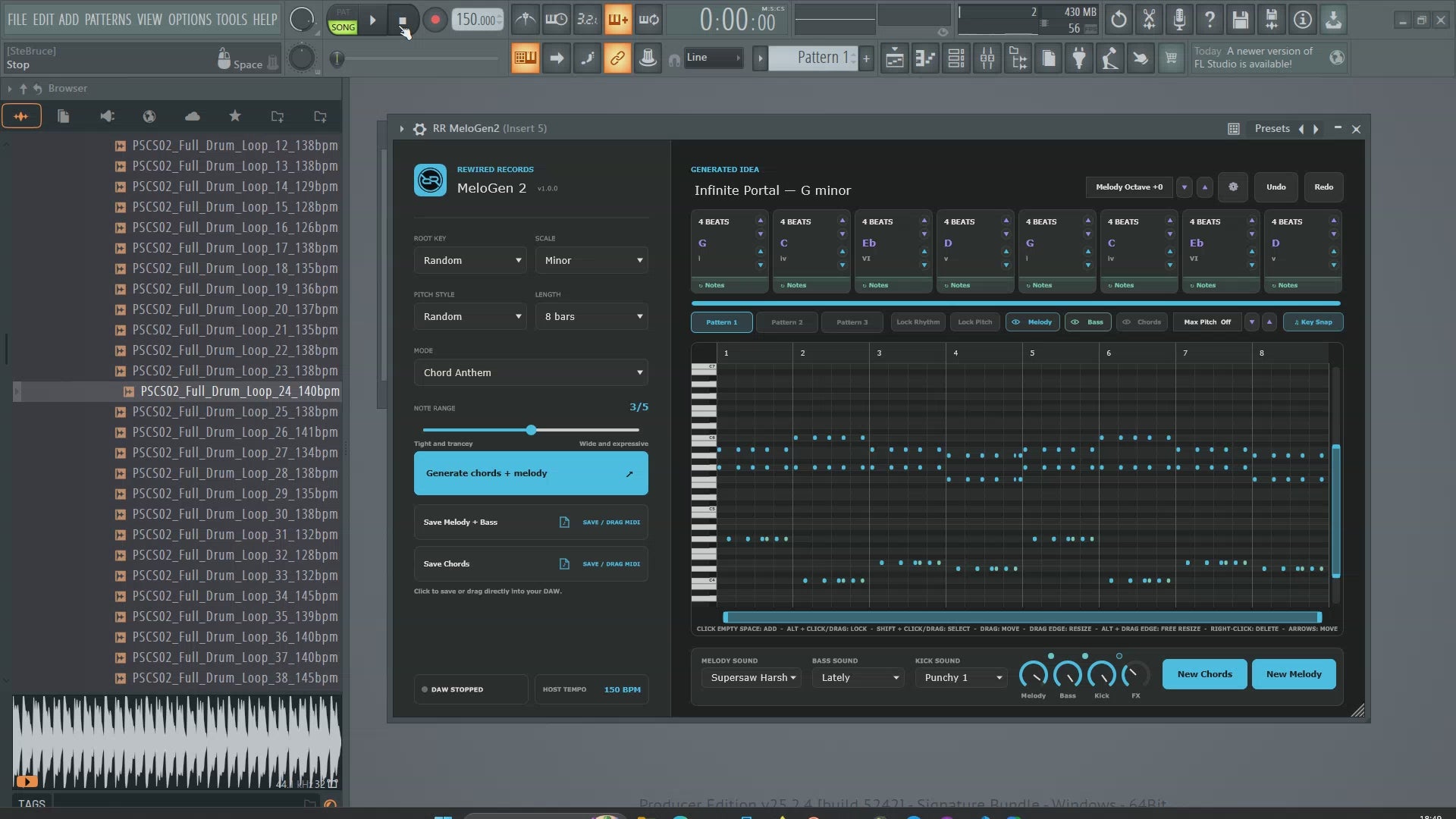
Task: Open the audio editor scissors icon
Action: pos(1150,20)
